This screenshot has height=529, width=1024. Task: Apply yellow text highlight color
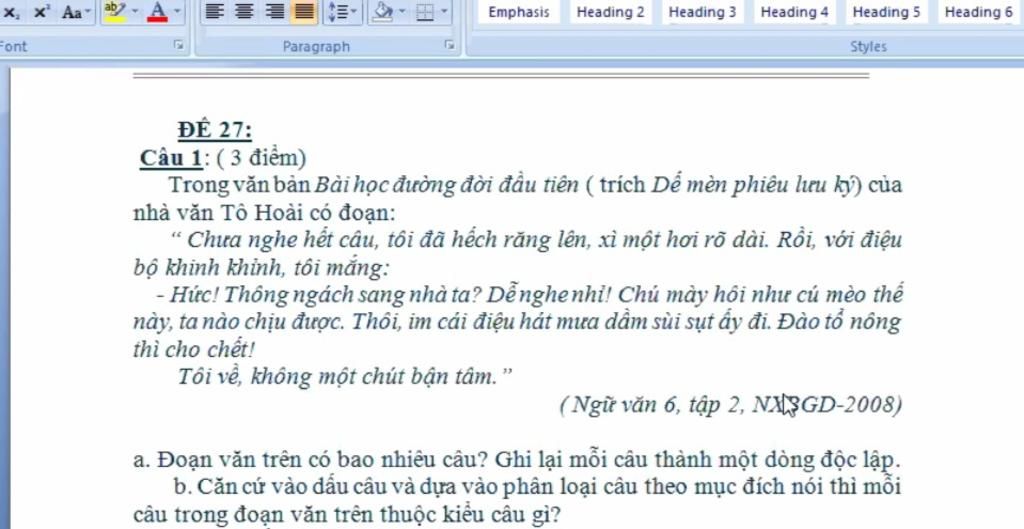115,11
